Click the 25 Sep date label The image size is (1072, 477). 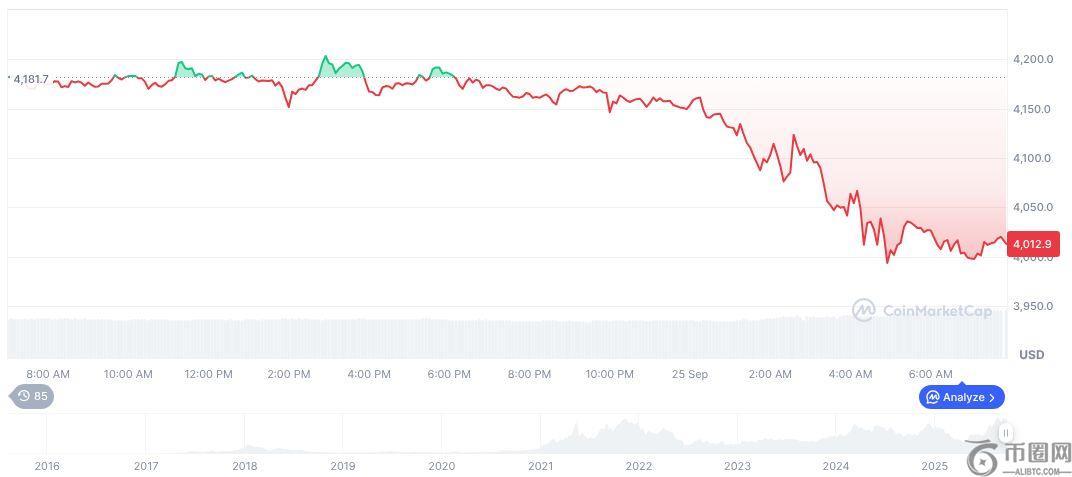click(x=689, y=374)
